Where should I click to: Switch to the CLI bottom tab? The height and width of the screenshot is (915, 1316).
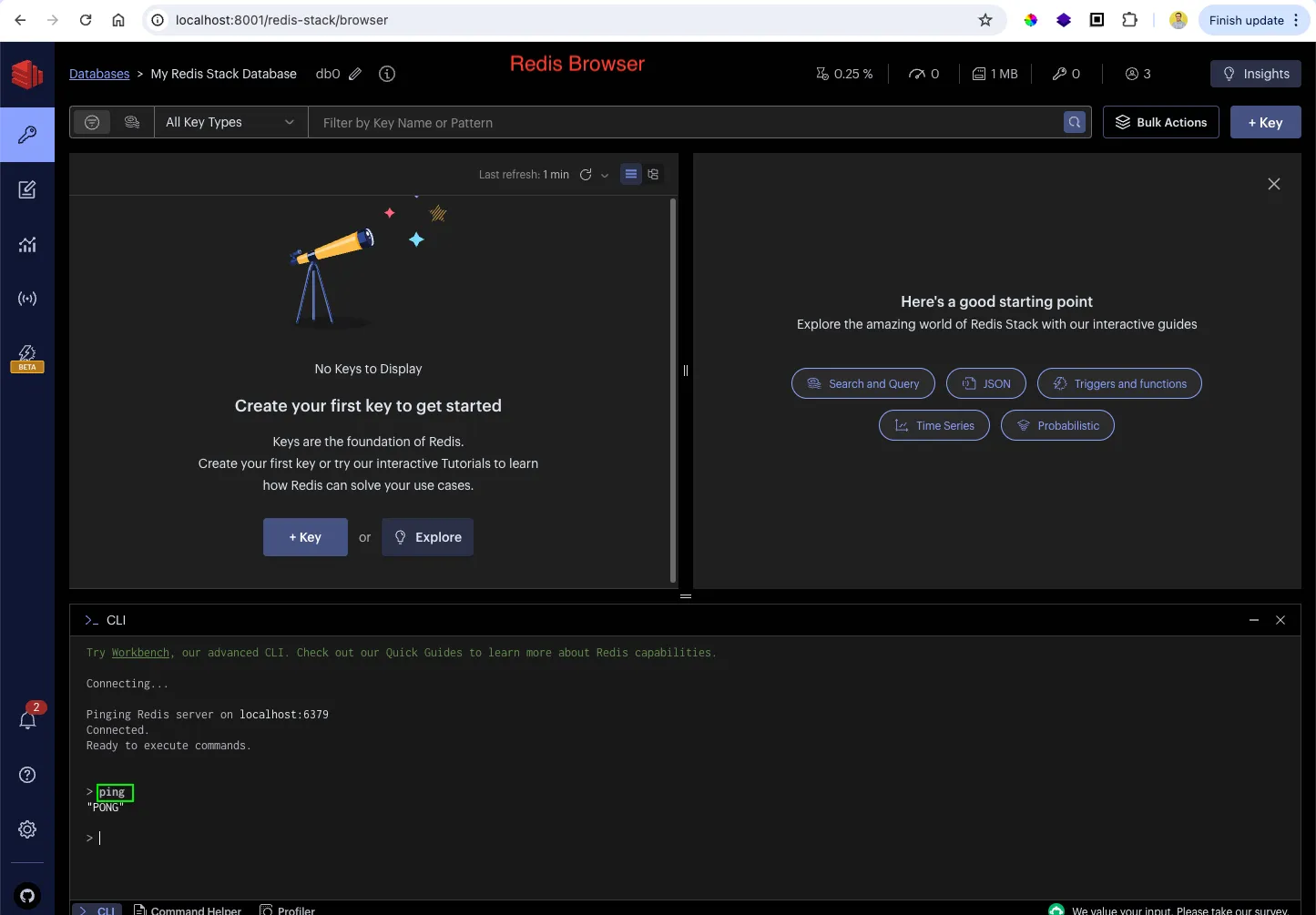97,910
